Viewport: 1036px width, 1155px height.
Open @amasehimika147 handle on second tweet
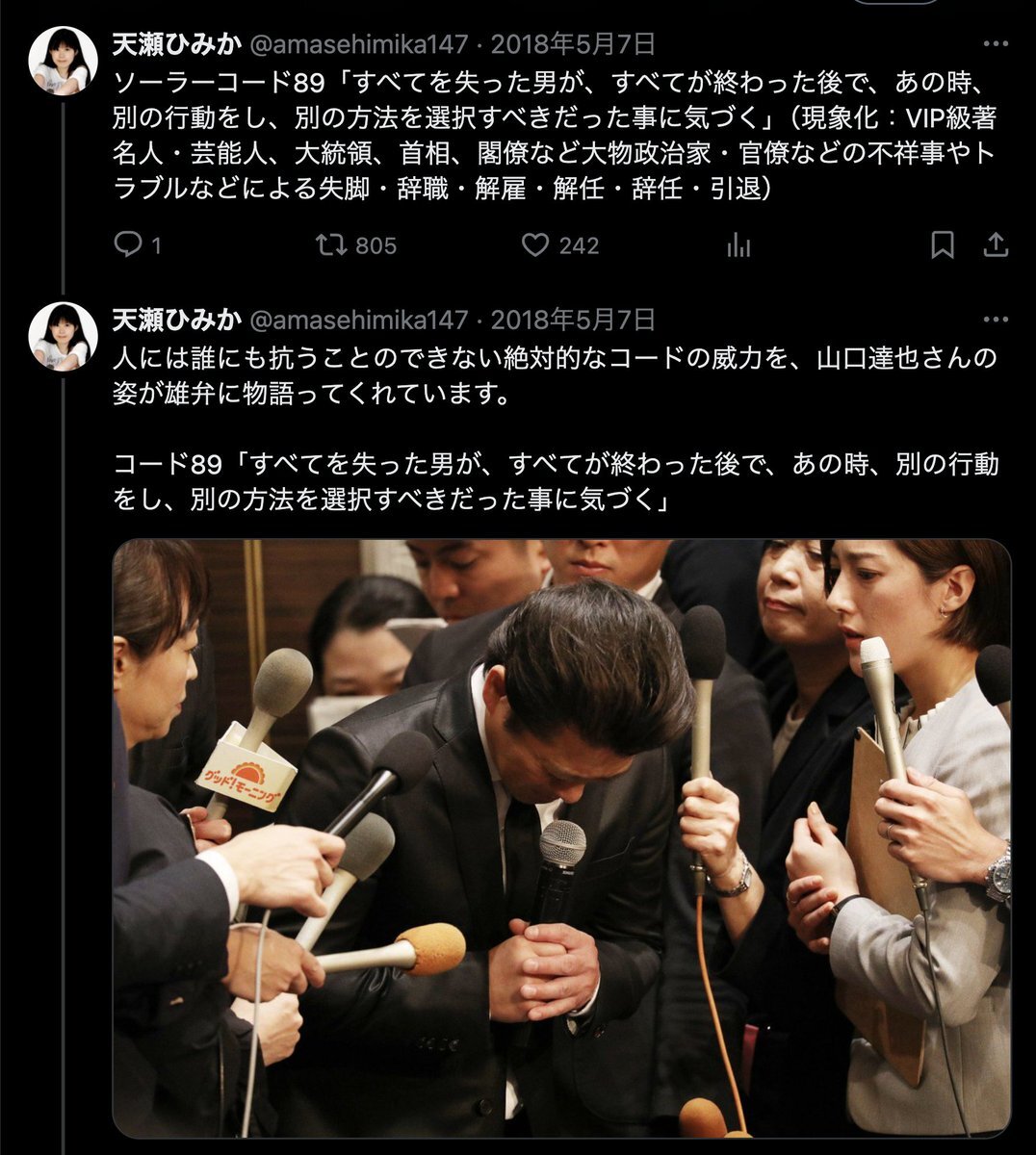[x=359, y=319]
